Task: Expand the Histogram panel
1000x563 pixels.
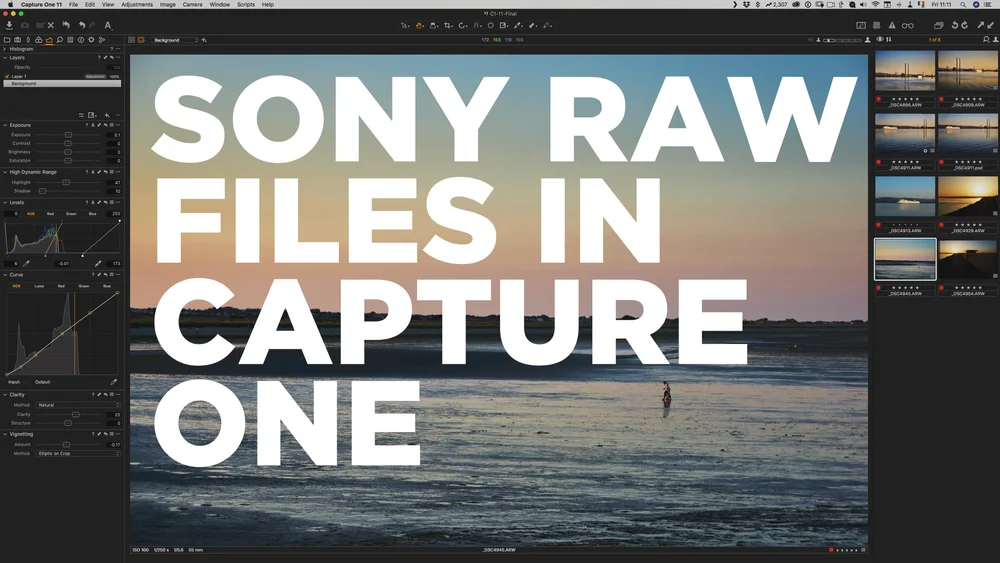Action: pos(5,48)
